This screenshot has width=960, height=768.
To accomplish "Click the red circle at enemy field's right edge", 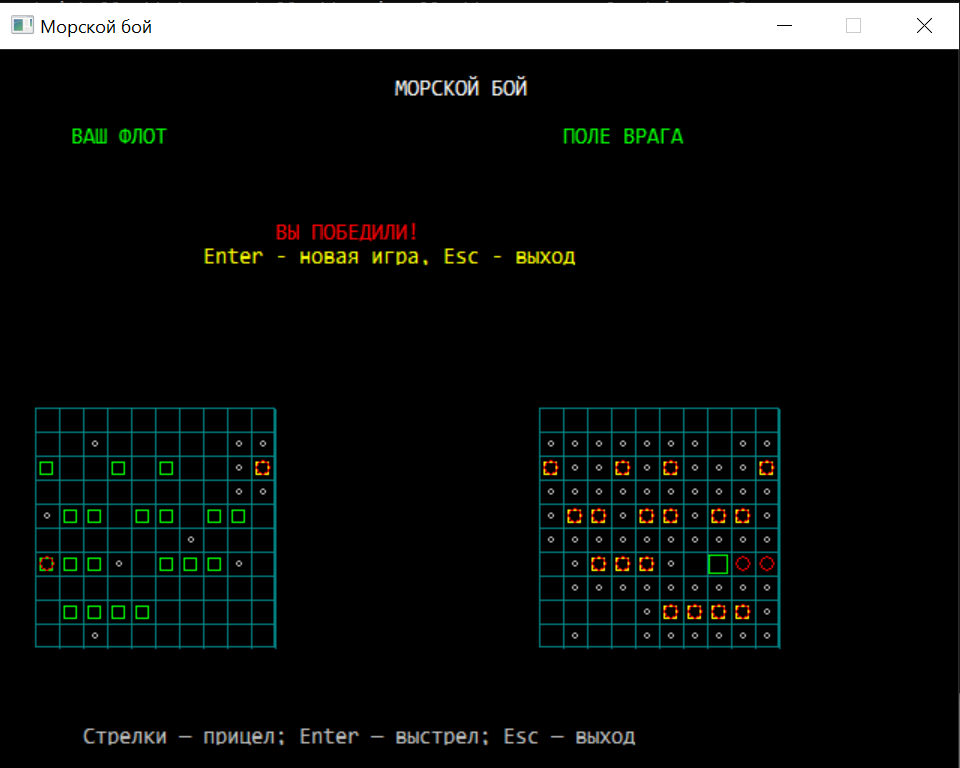I will click(x=767, y=564).
